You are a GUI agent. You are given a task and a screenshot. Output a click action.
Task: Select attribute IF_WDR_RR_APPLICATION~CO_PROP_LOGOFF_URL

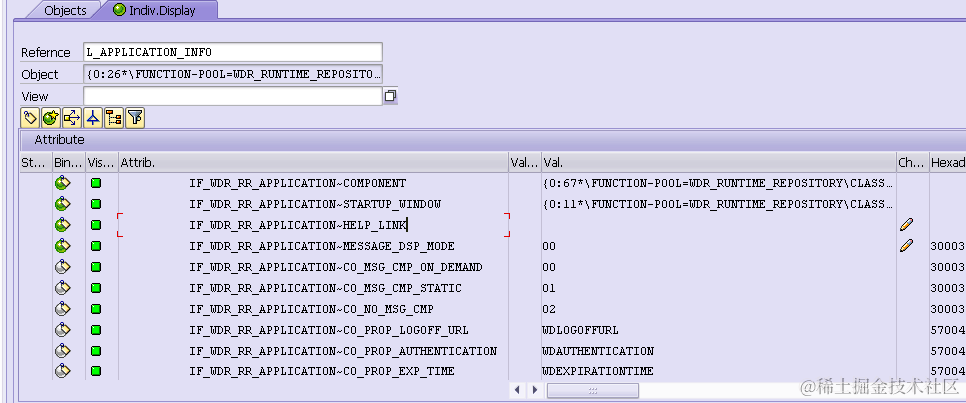[x=328, y=330]
